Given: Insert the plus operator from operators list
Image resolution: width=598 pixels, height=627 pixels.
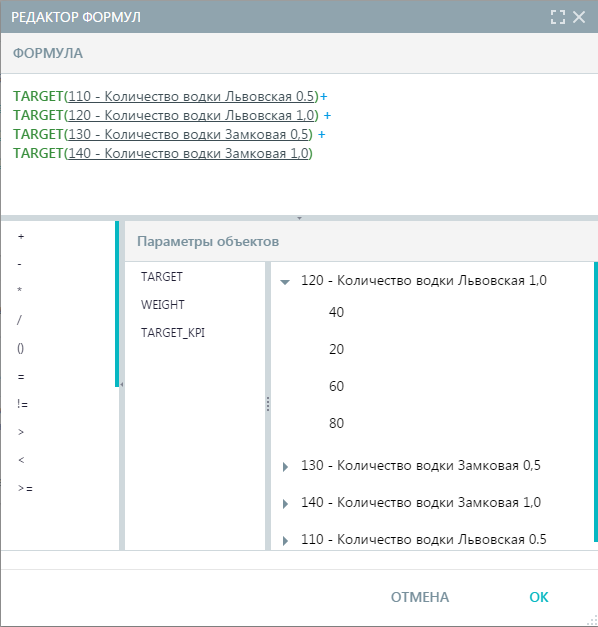Looking at the screenshot, I should pyautogui.click(x=21, y=236).
